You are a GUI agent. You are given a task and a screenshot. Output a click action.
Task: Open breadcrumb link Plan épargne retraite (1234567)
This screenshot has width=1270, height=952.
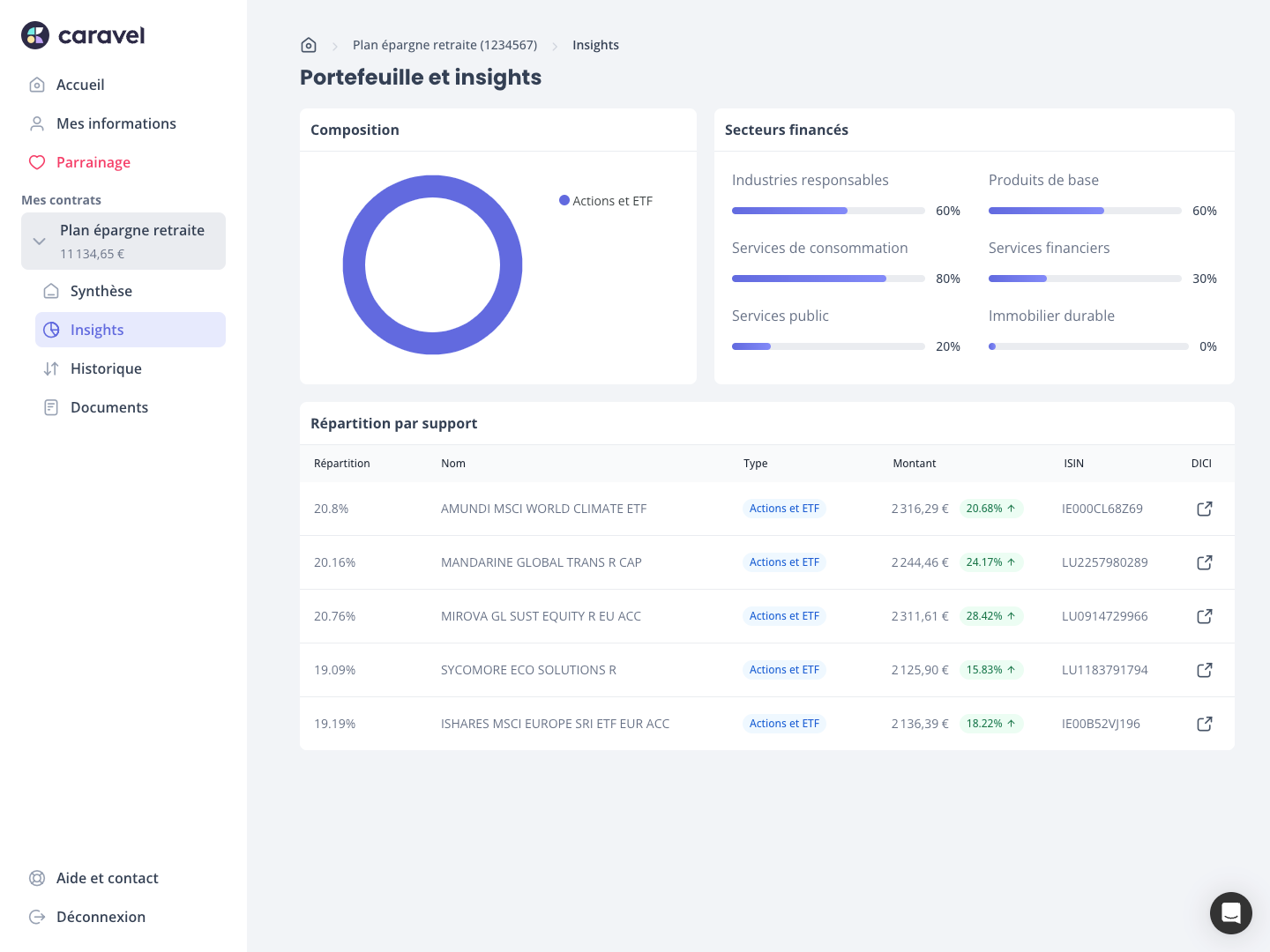[444, 44]
